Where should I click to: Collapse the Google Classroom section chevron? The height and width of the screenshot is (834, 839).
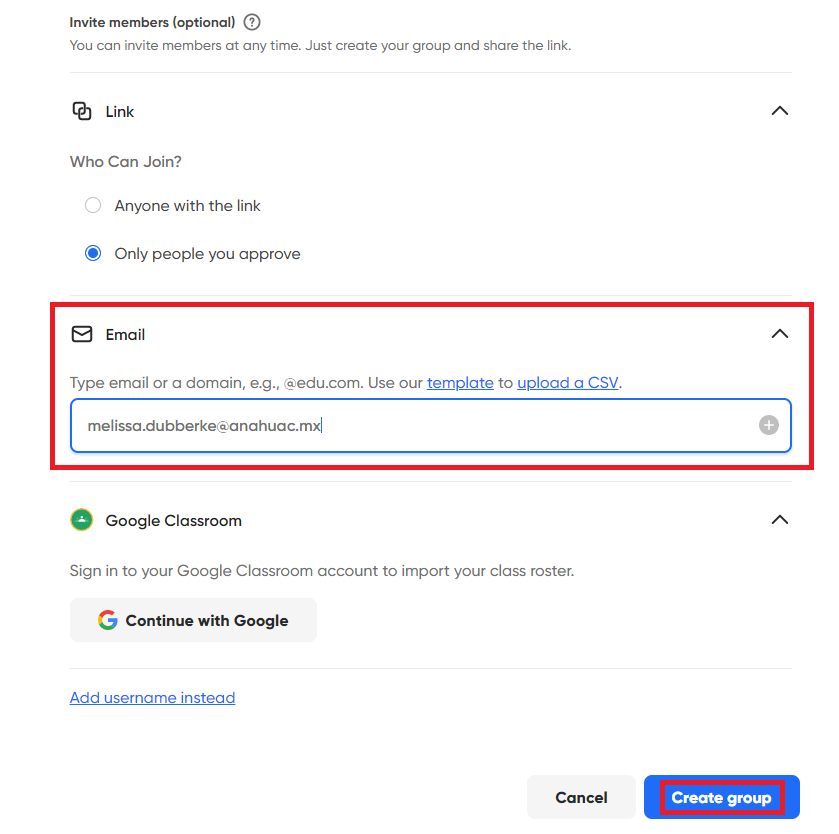[780, 520]
